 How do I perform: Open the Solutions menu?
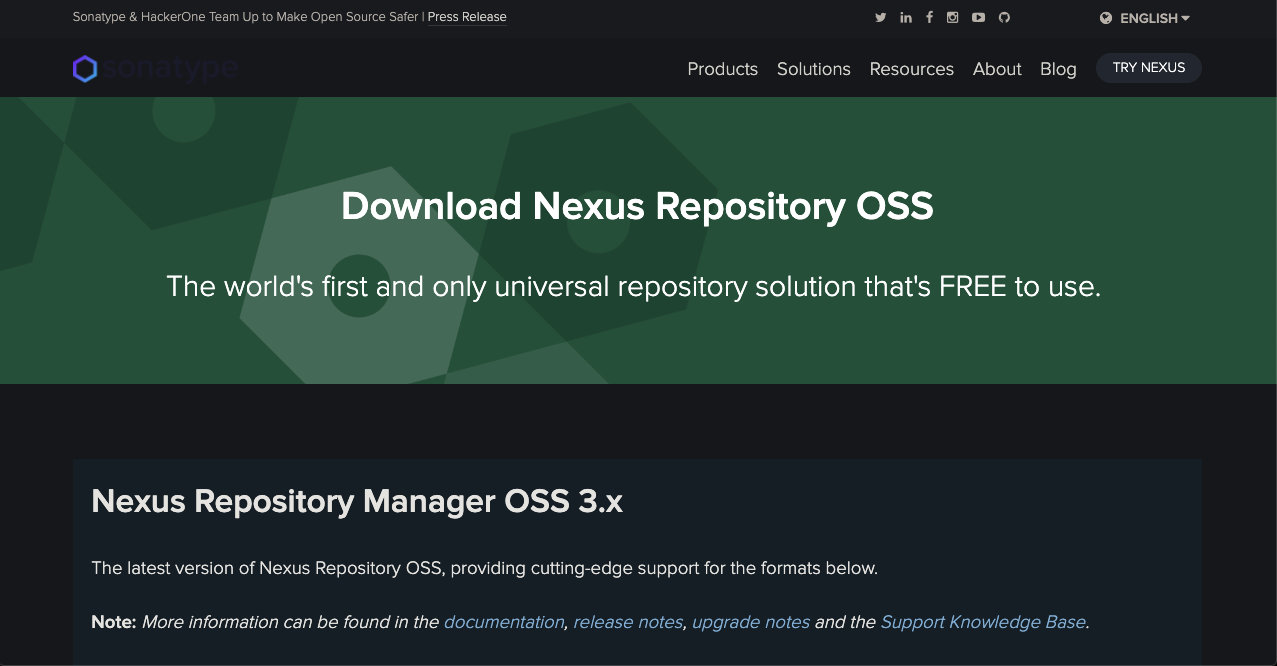[x=813, y=69]
